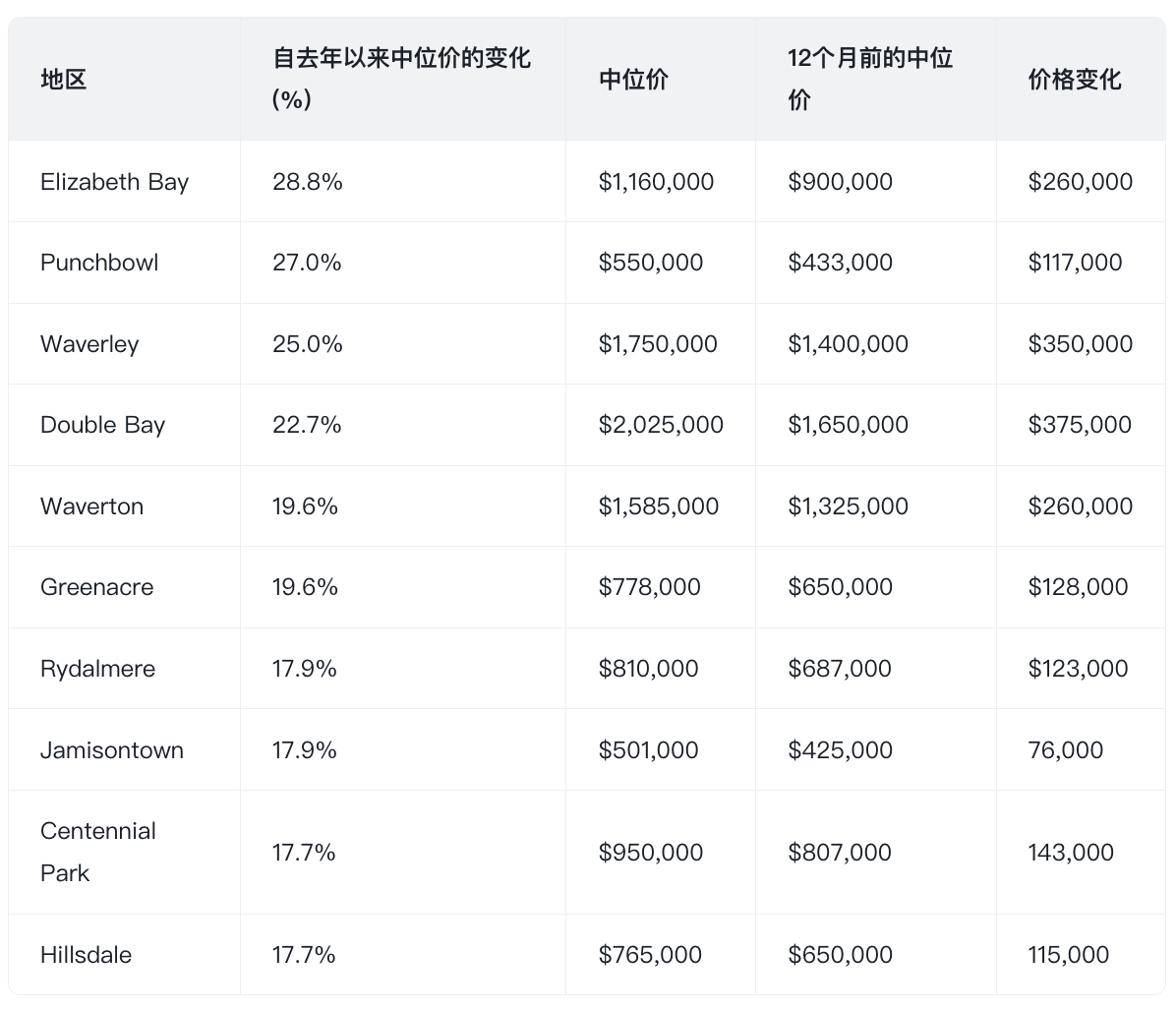Click the $375,000 price change cell

coord(1080,425)
